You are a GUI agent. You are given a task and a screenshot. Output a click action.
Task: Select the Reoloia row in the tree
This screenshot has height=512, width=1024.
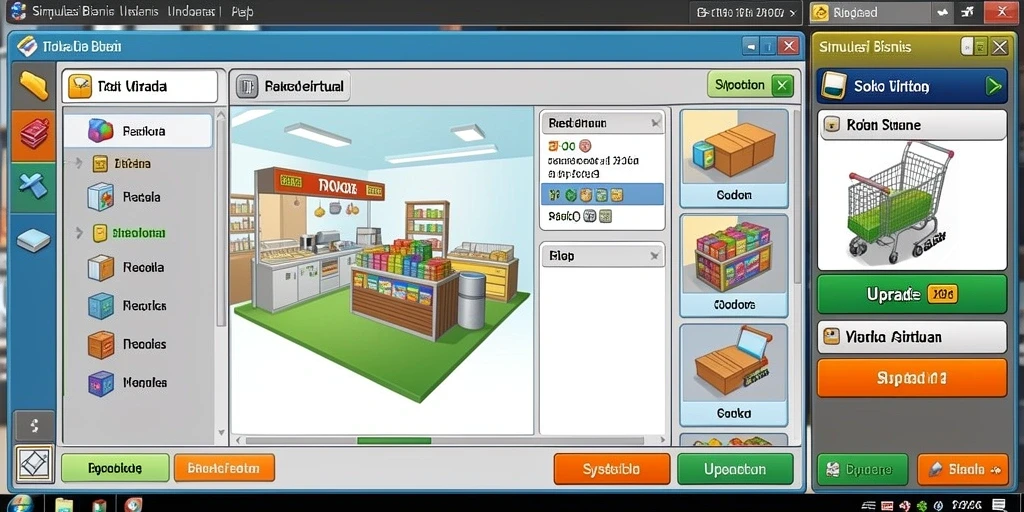pos(138,131)
